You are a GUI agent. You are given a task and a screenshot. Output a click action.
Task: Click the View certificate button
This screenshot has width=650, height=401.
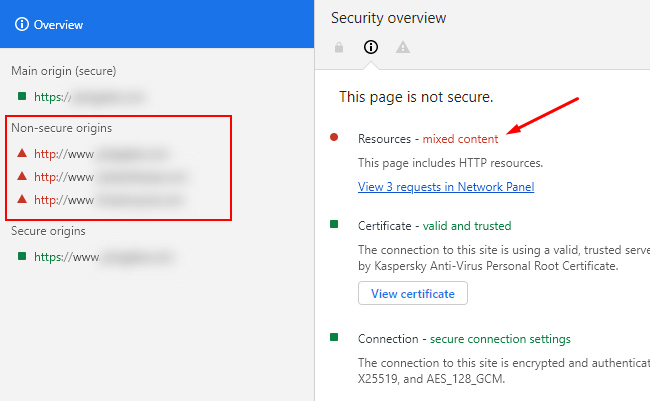(413, 293)
